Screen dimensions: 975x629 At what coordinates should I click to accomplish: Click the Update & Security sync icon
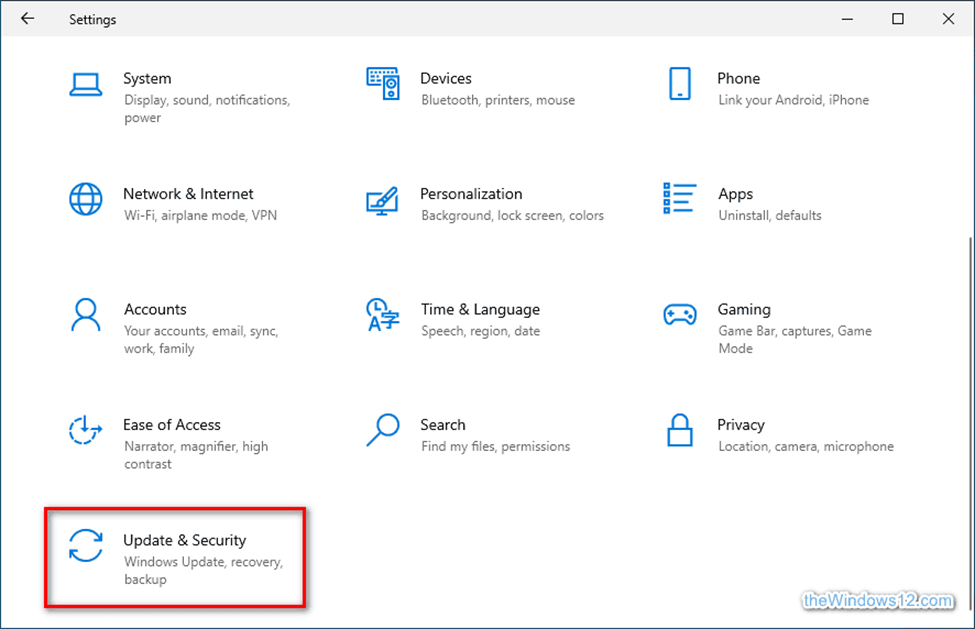tap(86, 546)
